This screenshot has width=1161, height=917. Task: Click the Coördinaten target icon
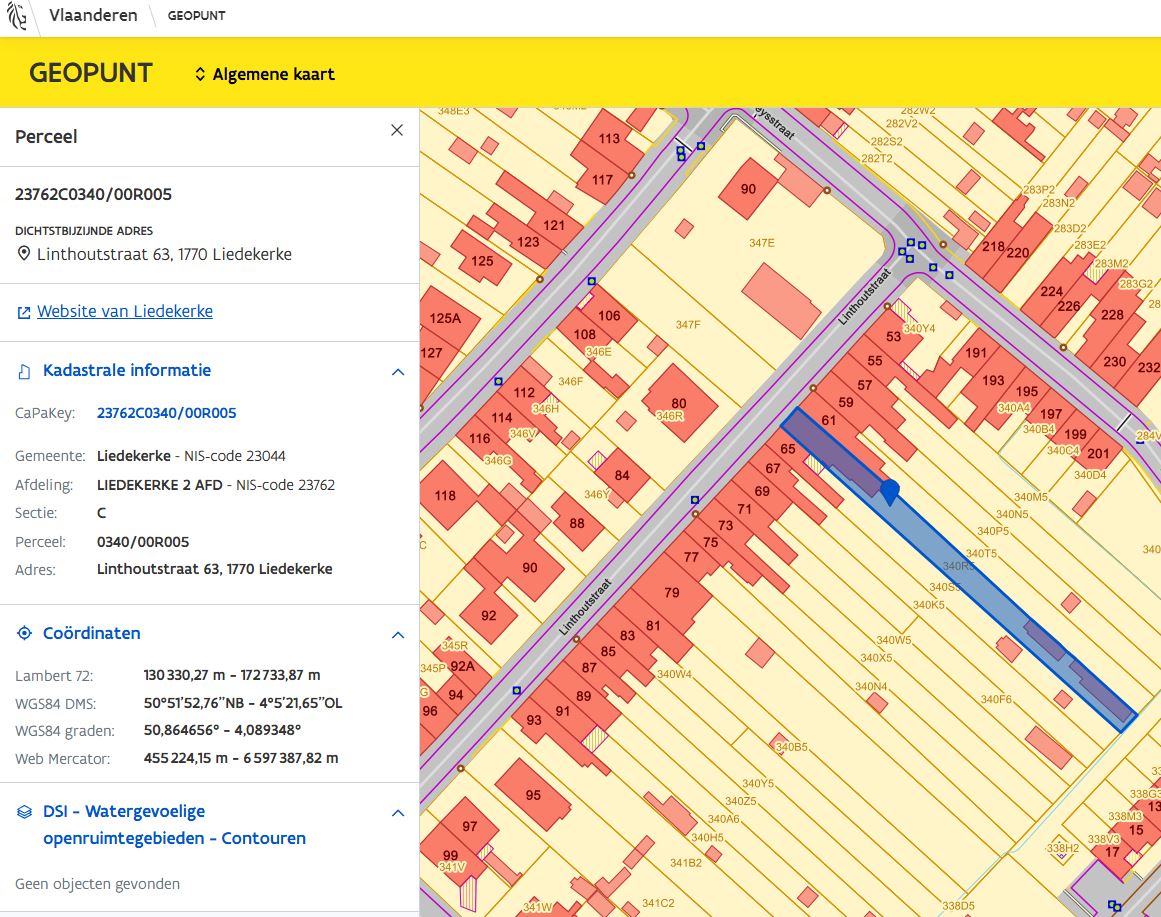point(24,634)
